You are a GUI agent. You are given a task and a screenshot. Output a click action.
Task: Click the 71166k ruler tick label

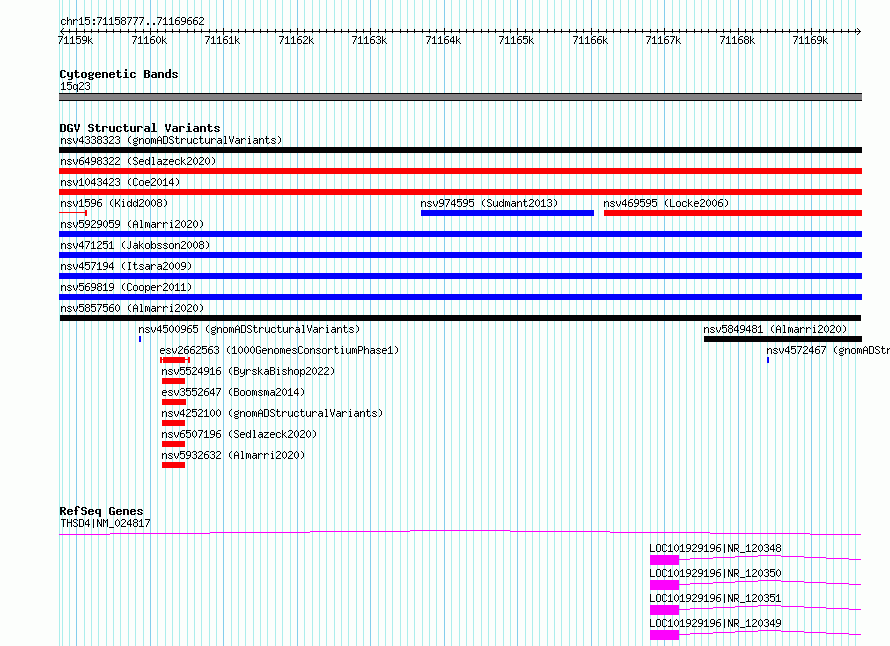(x=590, y=40)
